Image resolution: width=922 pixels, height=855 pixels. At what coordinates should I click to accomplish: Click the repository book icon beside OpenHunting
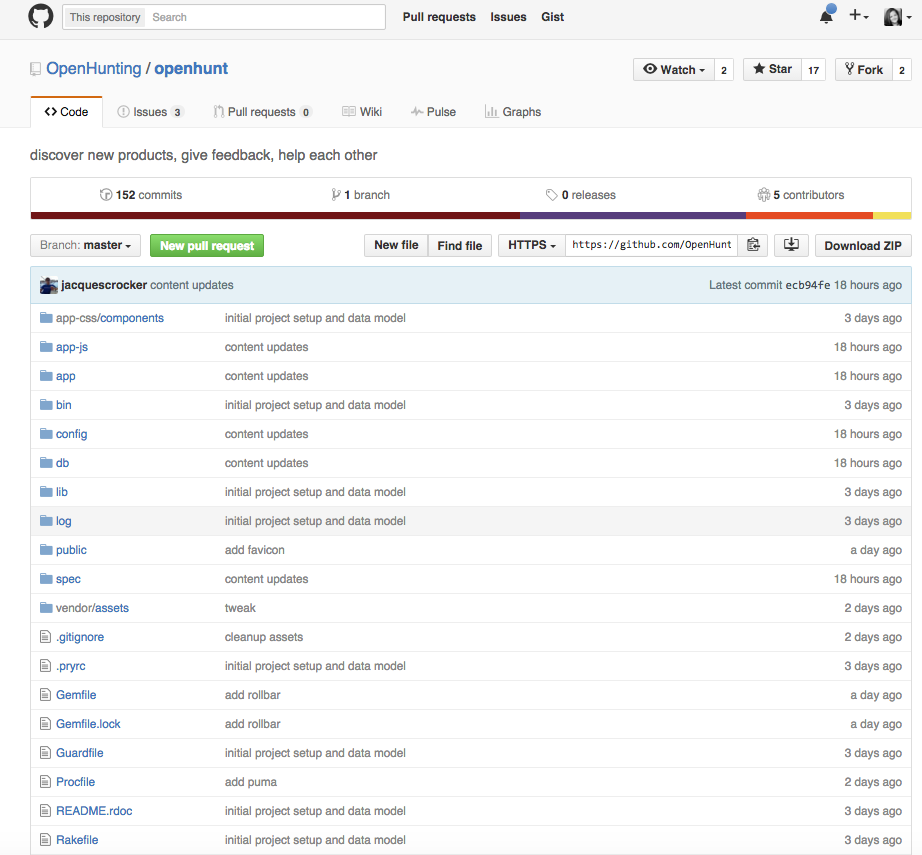pos(36,69)
